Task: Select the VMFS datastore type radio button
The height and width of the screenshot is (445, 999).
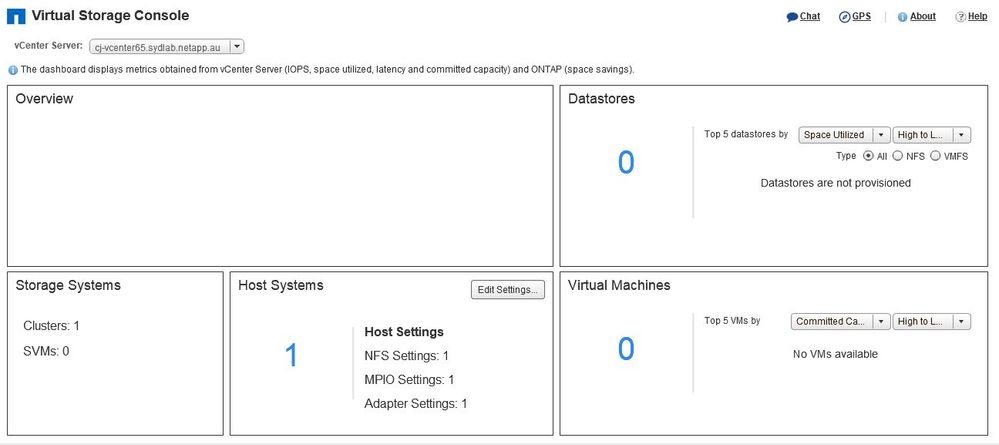Action: (x=935, y=156)
